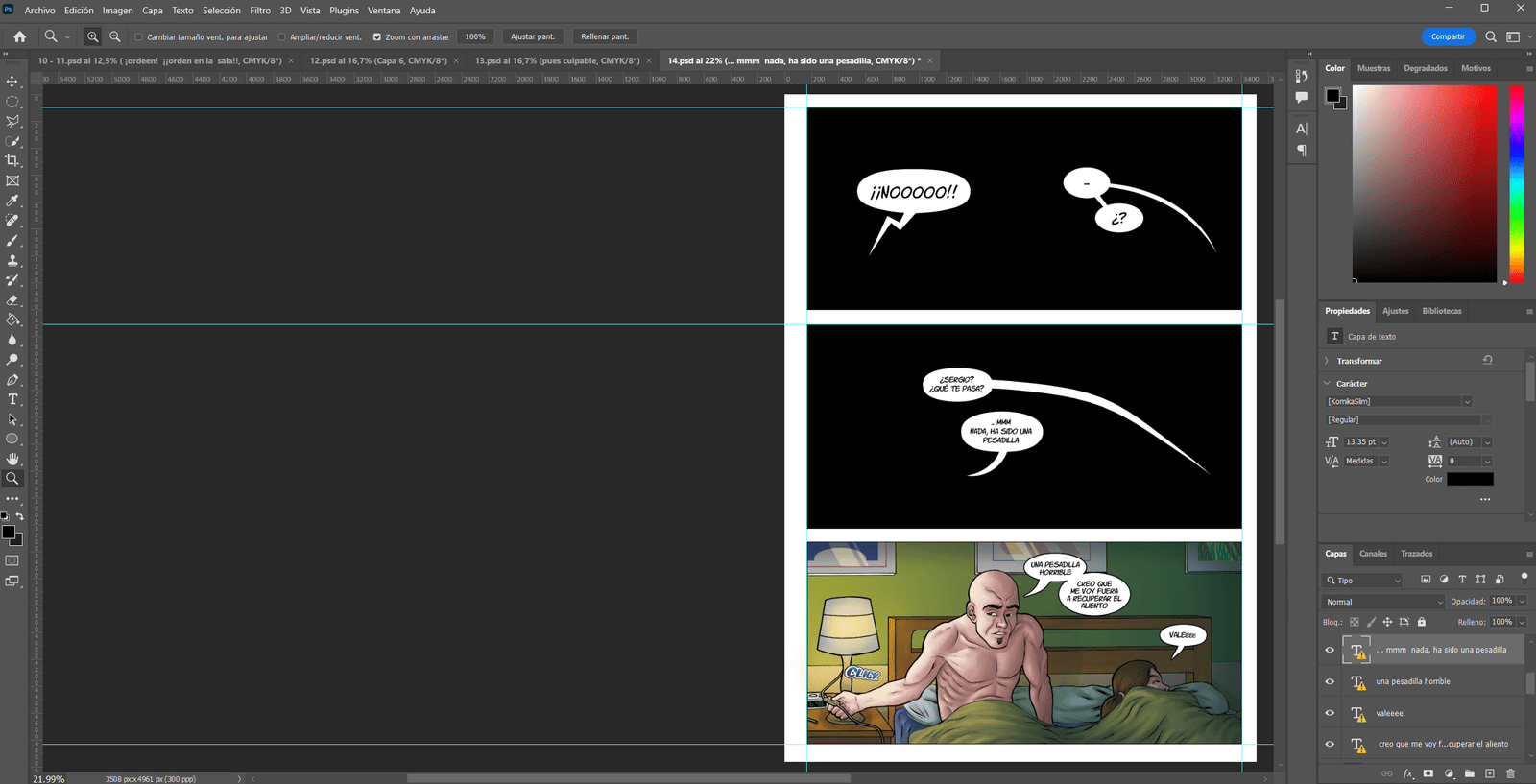Click the 'Ajustar pant.' button
The width and height of the screenshot is (1536, 784).
point(533,37)
